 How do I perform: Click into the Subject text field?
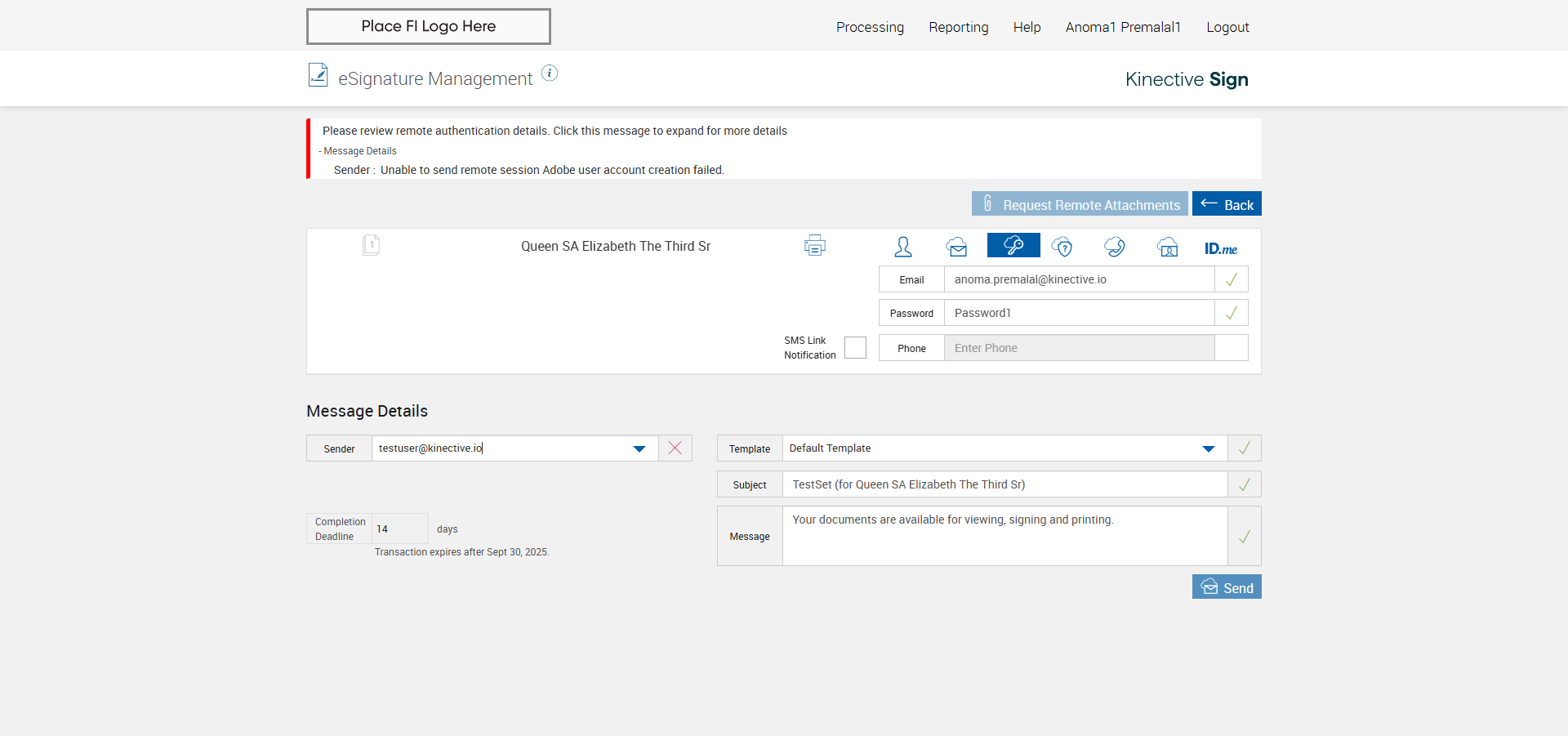(1004, 484)
